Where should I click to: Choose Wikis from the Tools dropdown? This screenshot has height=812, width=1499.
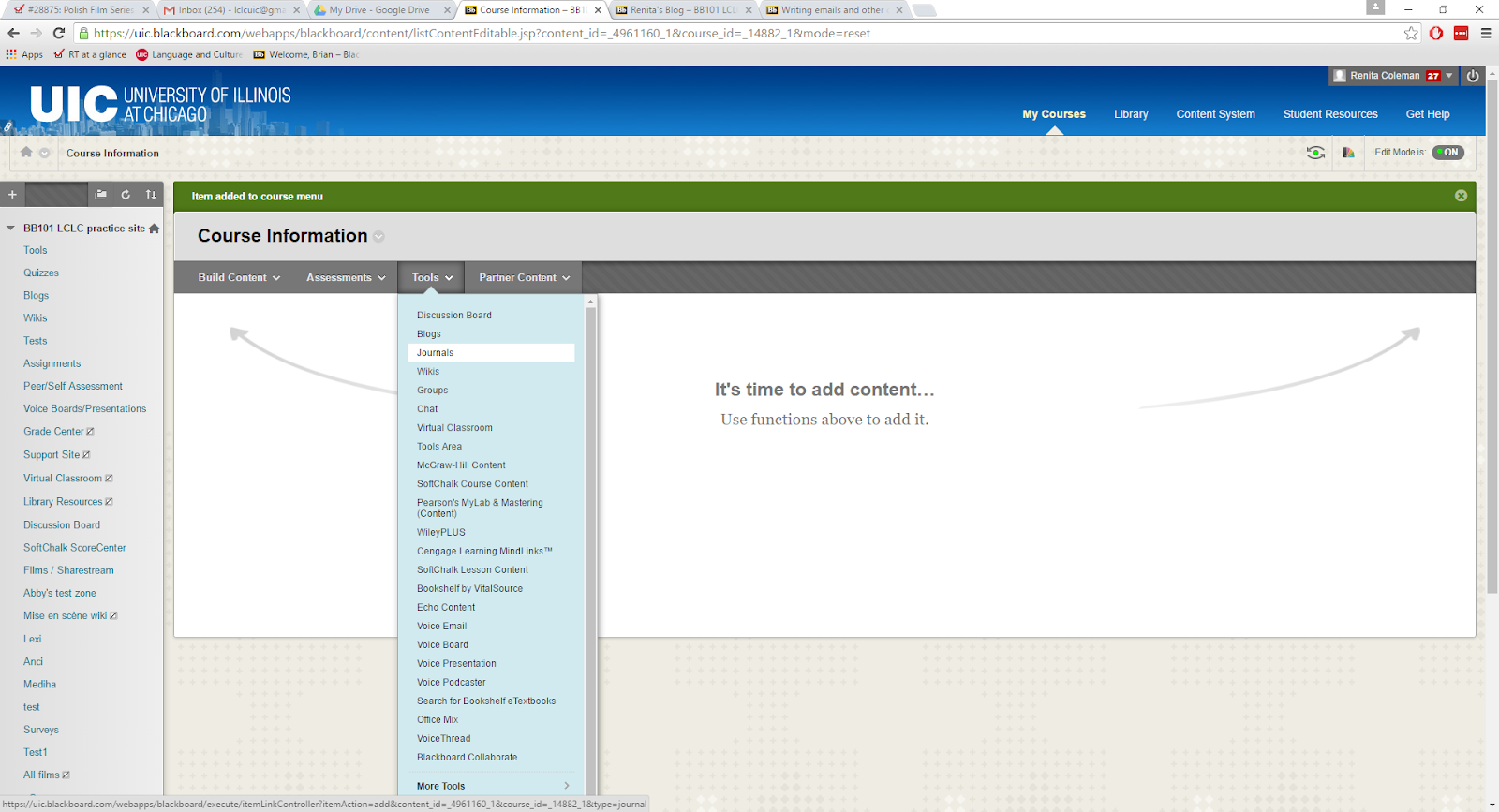click(428, 372)
